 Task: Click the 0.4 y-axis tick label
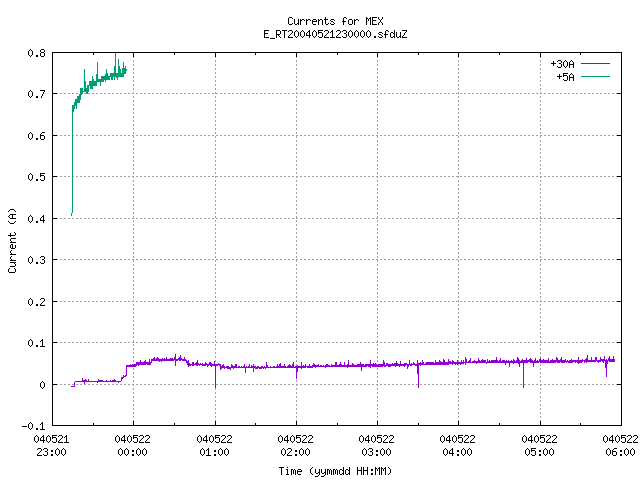(x=36, y=219)
